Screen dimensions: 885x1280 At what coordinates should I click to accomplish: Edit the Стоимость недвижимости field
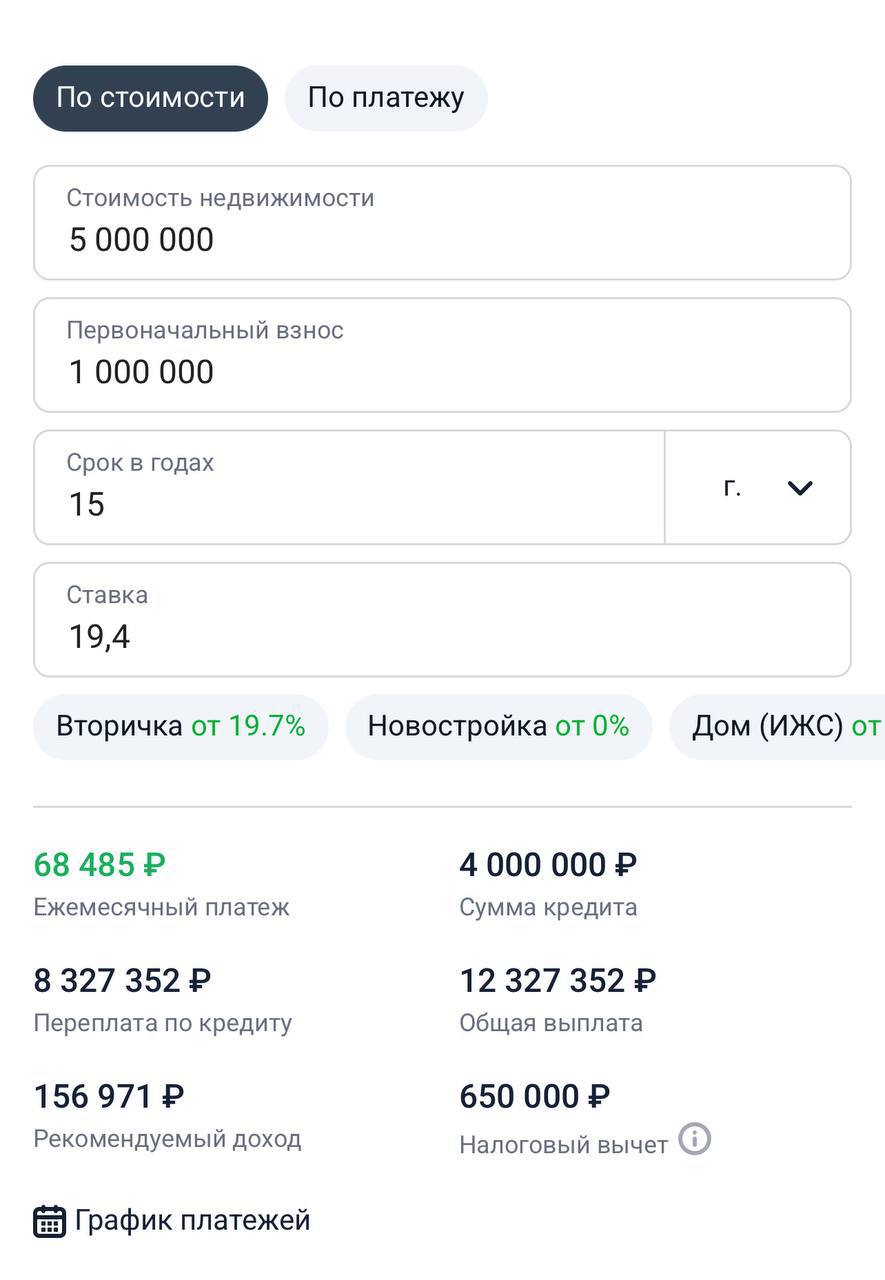(442, 223)
